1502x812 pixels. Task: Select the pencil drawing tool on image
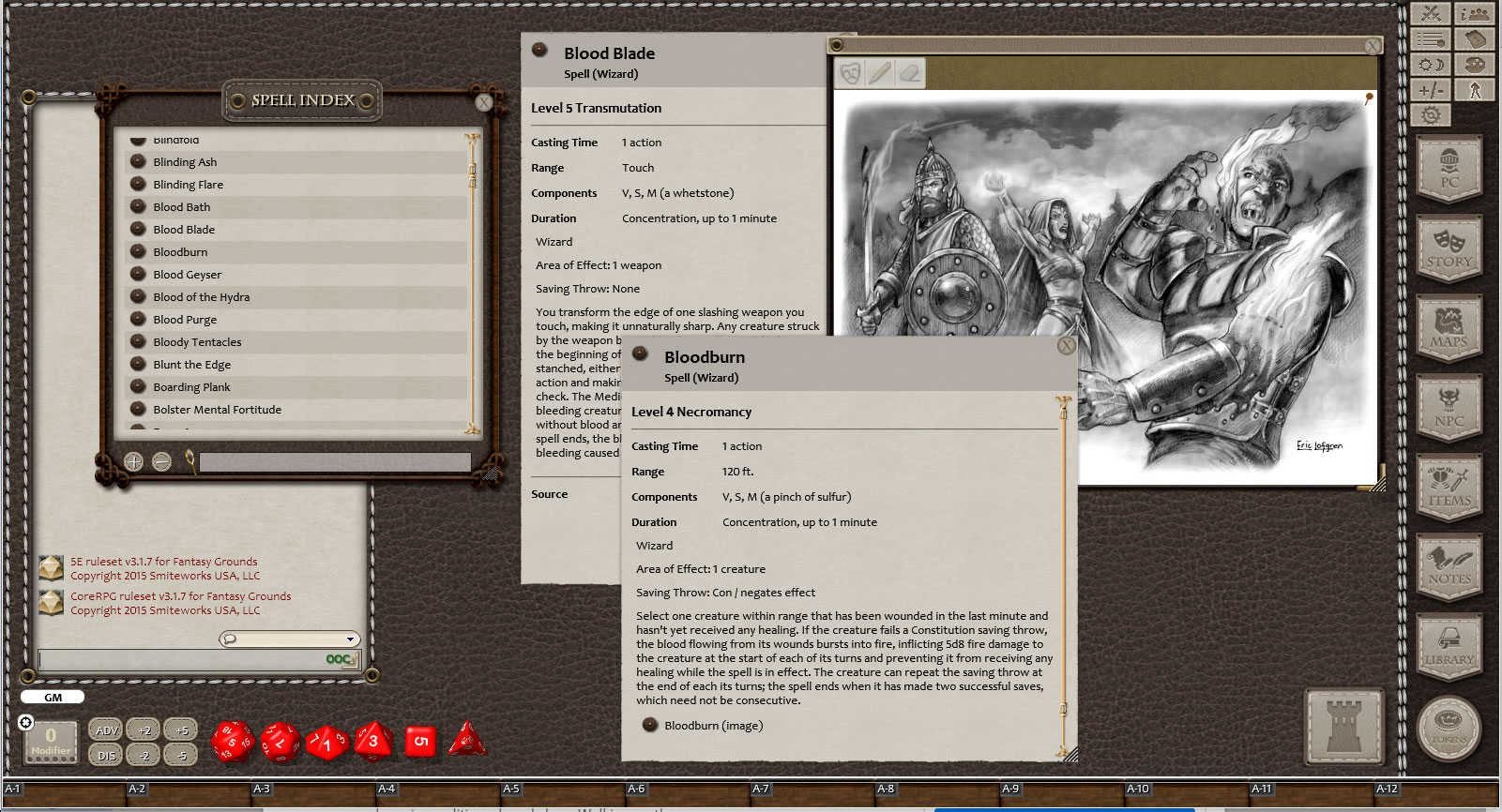pyautogui.click(x=879, y=73)
